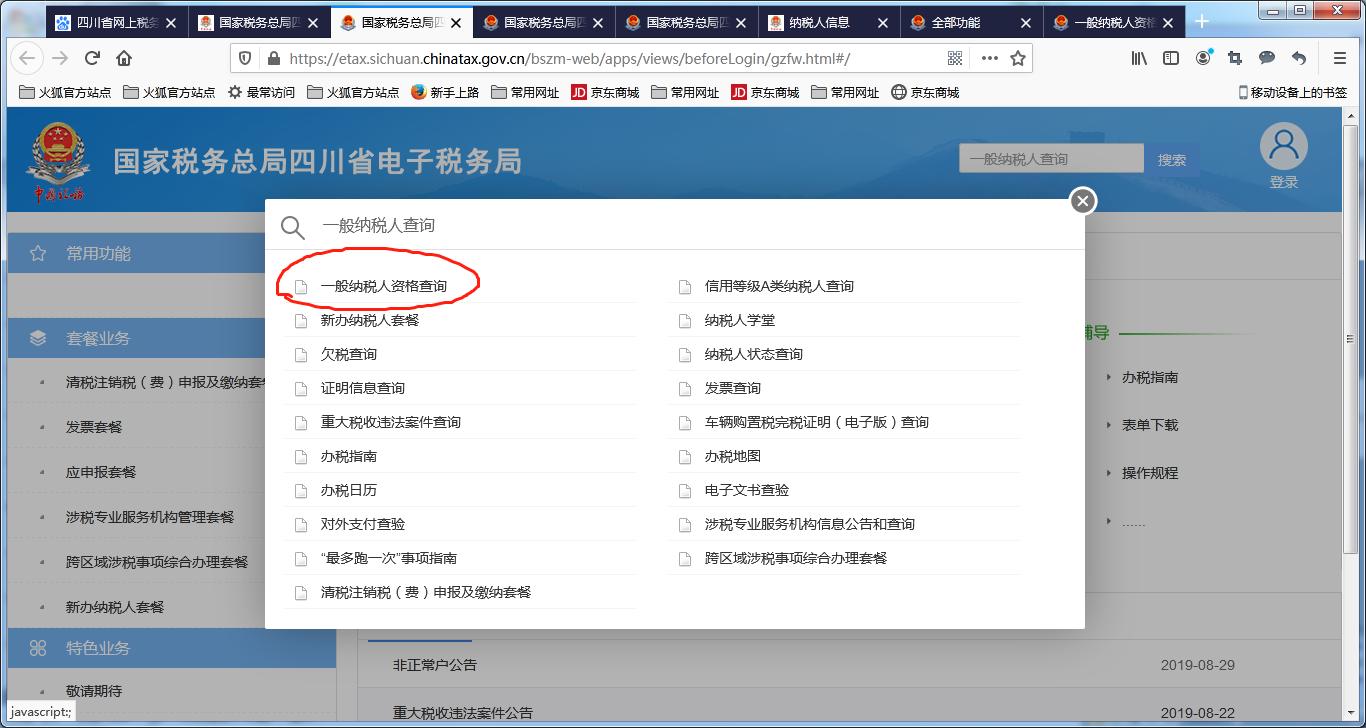Open the page actions ... menu

[988, 57]
